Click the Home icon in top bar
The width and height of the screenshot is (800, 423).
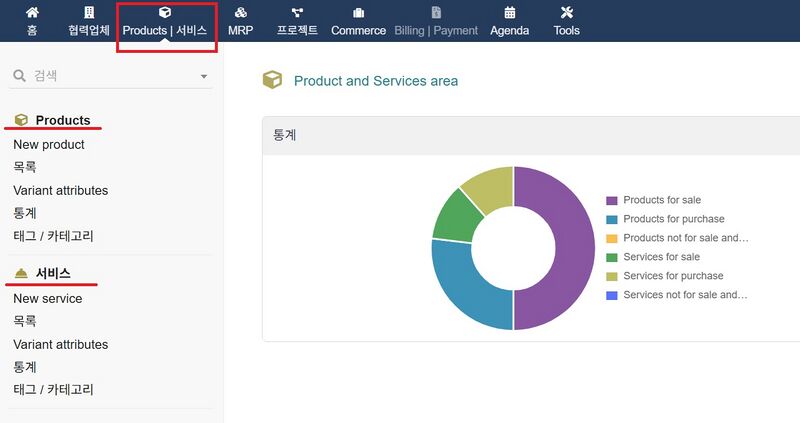coord(32,13)
